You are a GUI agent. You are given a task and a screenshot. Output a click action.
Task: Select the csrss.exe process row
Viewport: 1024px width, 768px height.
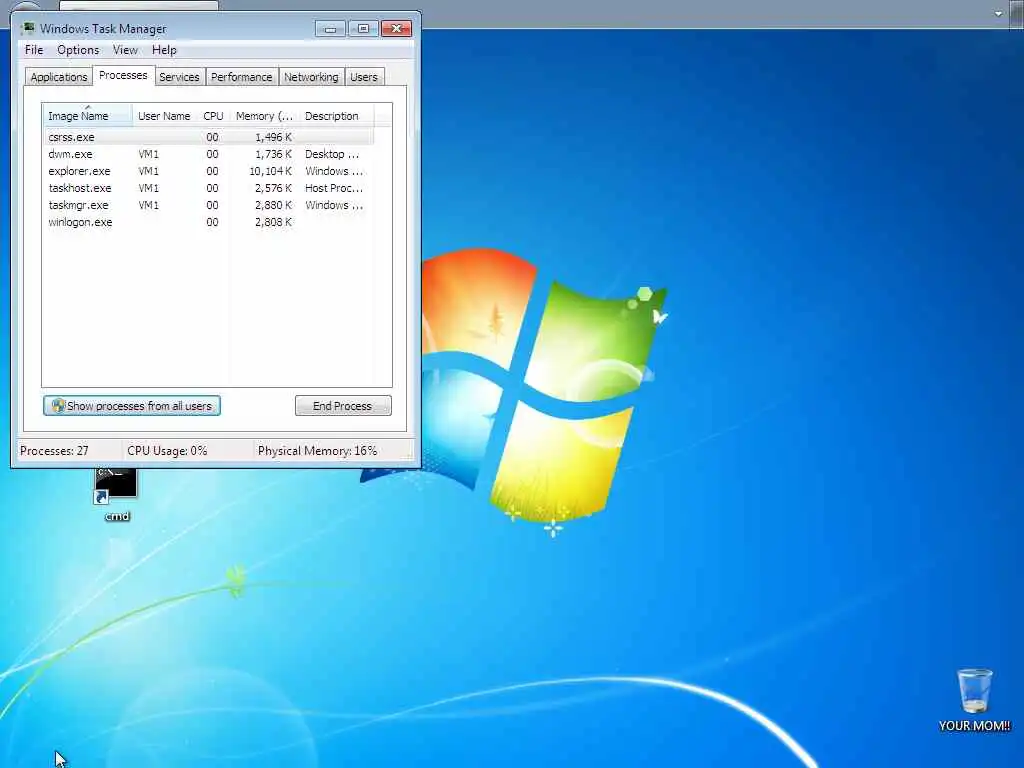(209, 137)
